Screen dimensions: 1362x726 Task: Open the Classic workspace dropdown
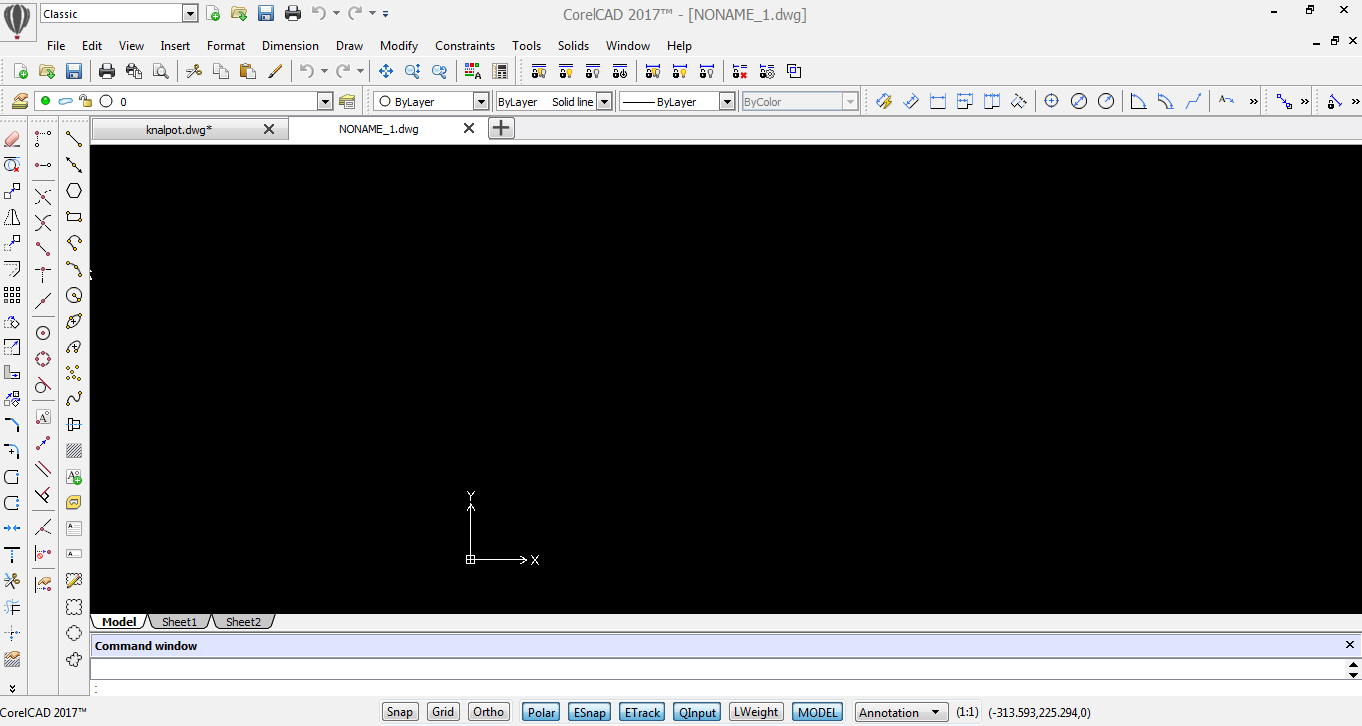tap(190, 14)
